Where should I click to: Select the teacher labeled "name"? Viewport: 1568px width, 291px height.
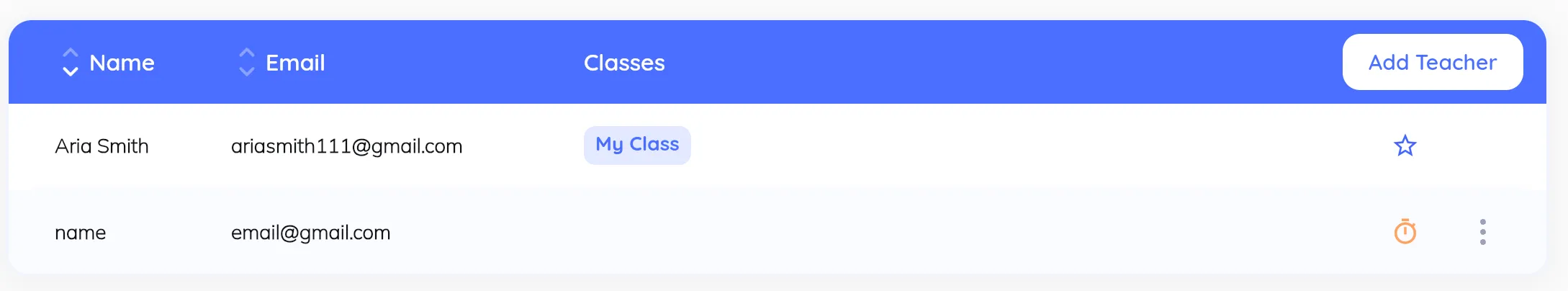[80, 233]
